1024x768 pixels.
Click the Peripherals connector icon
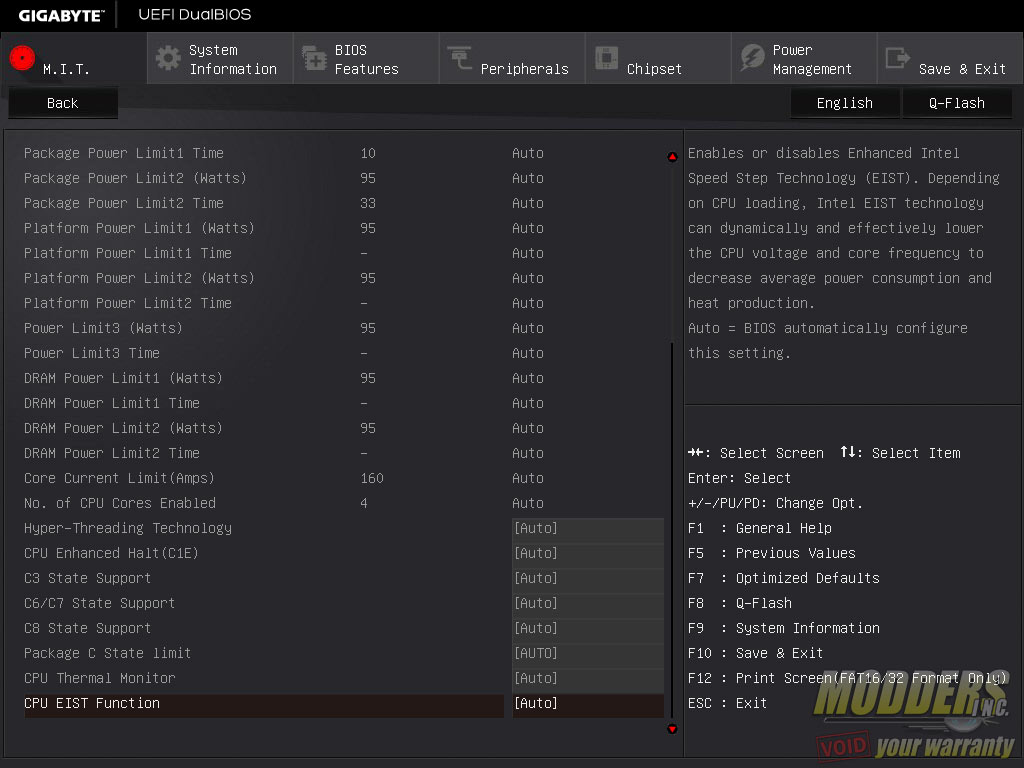tap(460, 57)
